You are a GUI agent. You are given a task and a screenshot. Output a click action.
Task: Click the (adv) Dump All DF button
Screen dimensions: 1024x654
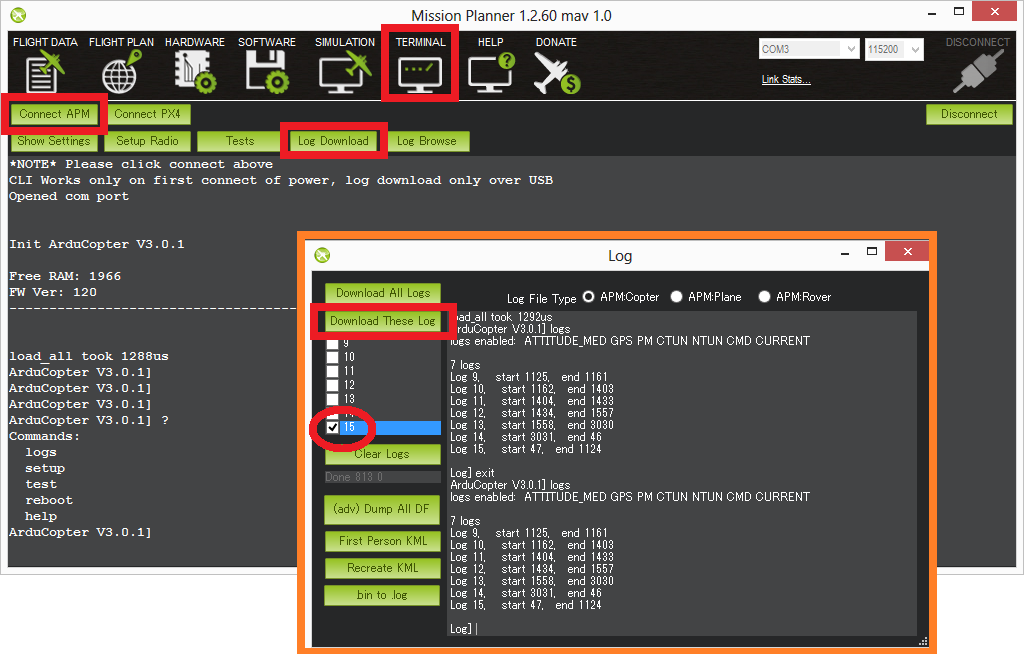pyautogui.click(x=381, y=509)
